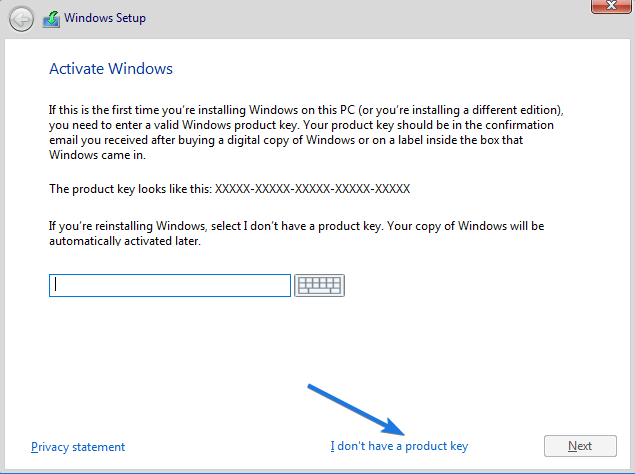Open the on-screen keyboard icon
The height and width of the screenshot is (474, 635).
[x=319, y=285]
